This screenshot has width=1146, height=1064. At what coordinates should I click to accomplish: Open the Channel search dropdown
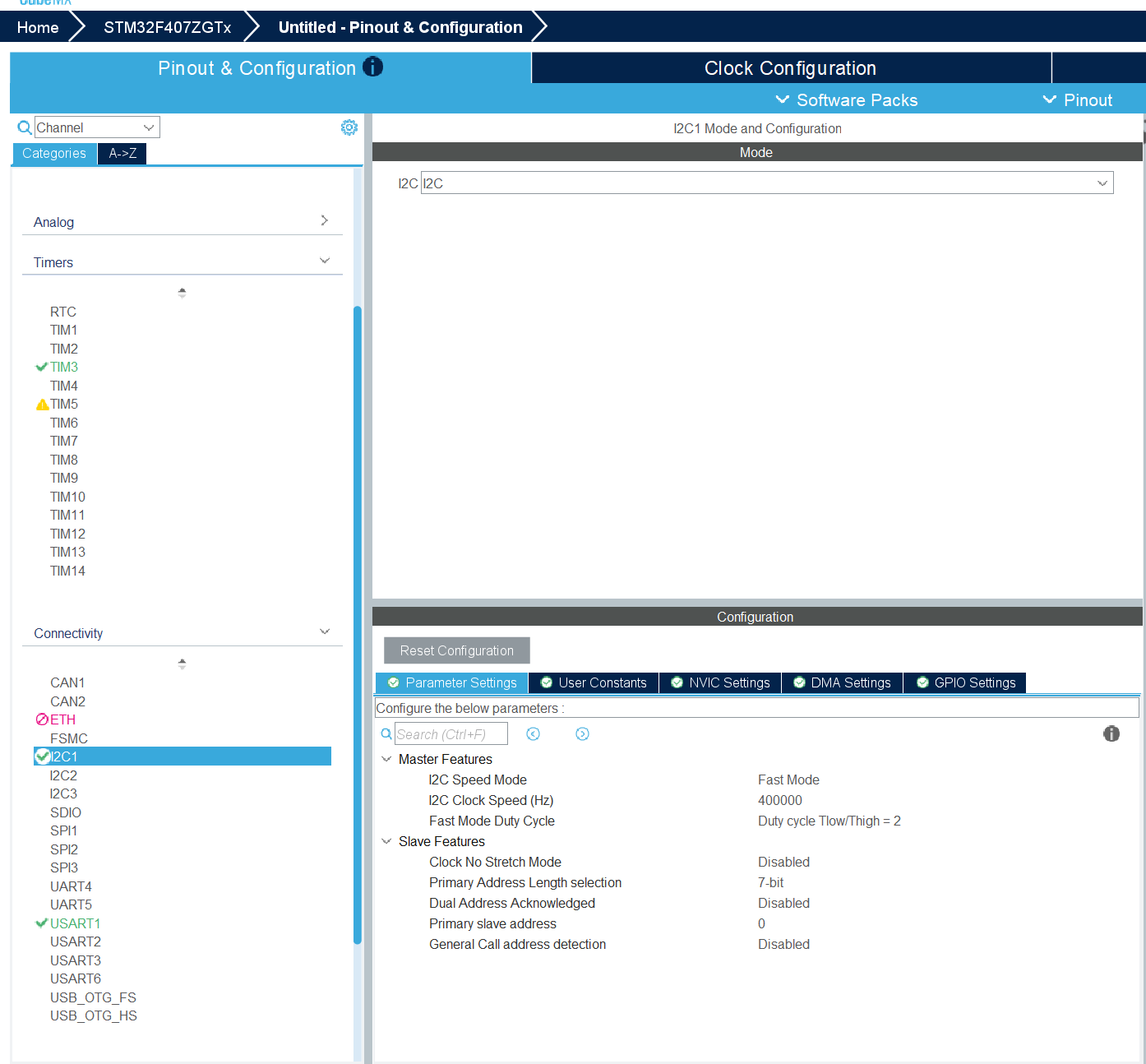[x=149, y=127]
